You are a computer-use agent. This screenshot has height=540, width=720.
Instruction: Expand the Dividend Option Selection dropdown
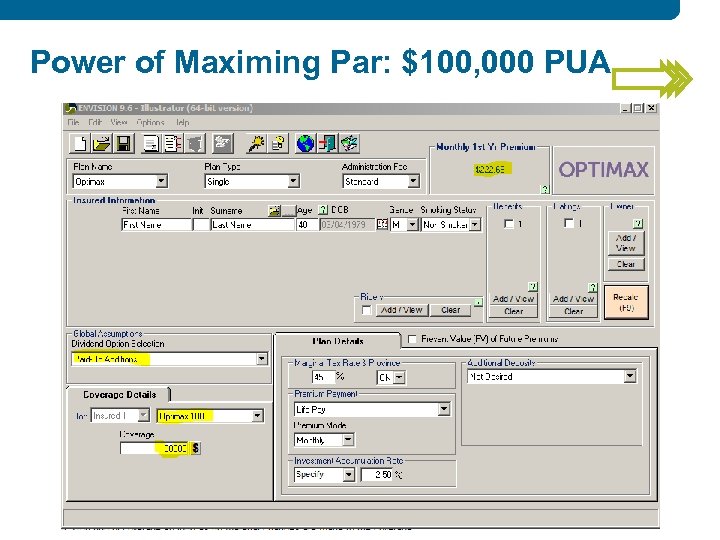pos(262,359)
